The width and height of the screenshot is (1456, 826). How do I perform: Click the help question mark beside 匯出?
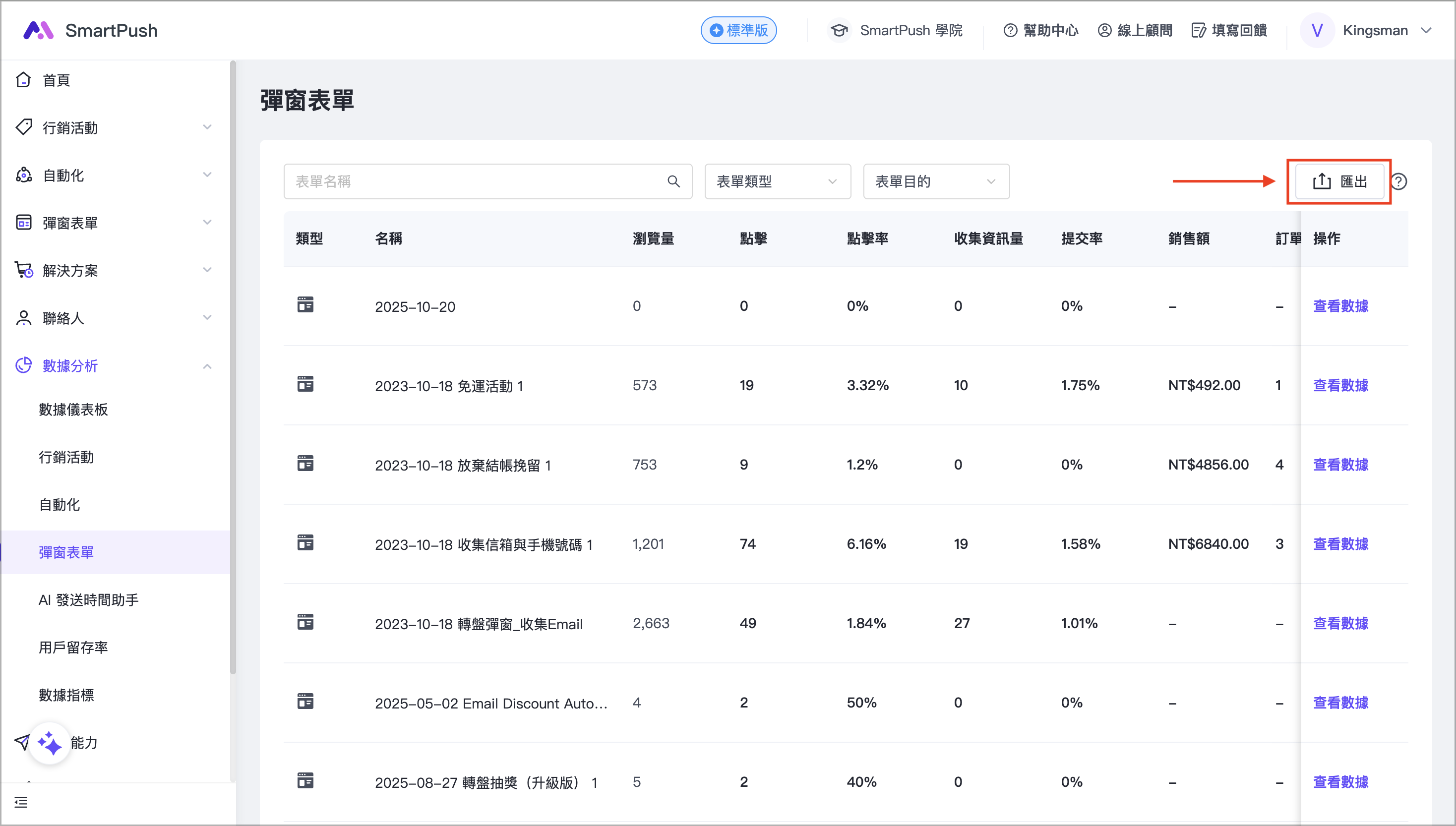click(x=1399, y=181)
